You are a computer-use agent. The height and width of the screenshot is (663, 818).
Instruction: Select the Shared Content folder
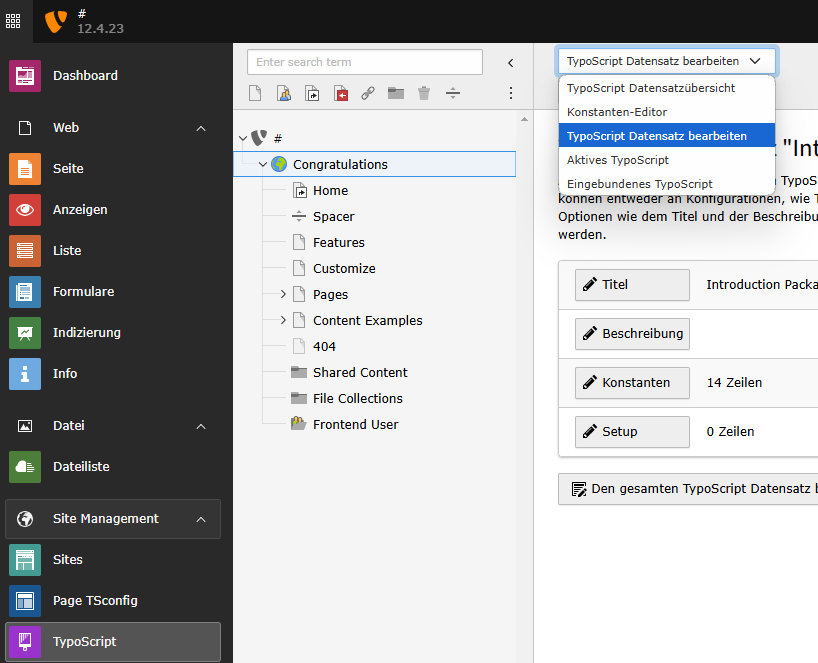(360, 372)
